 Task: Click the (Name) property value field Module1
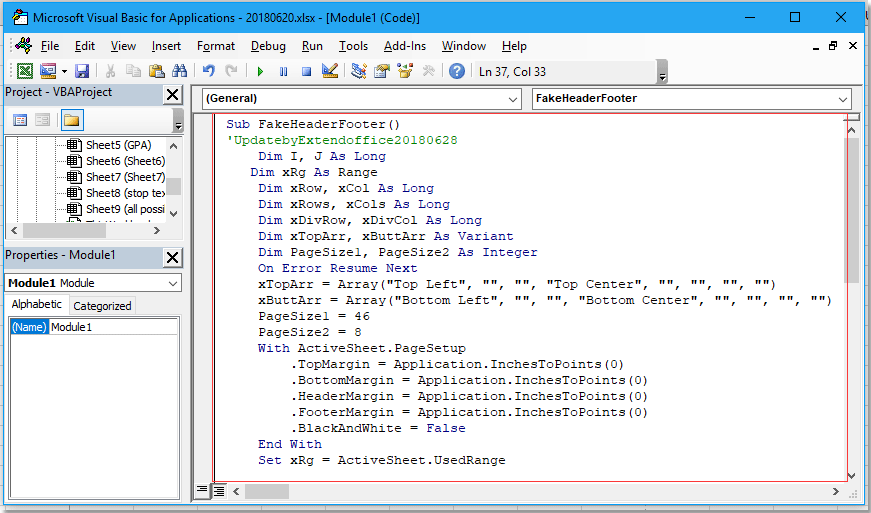coord(113,327)
